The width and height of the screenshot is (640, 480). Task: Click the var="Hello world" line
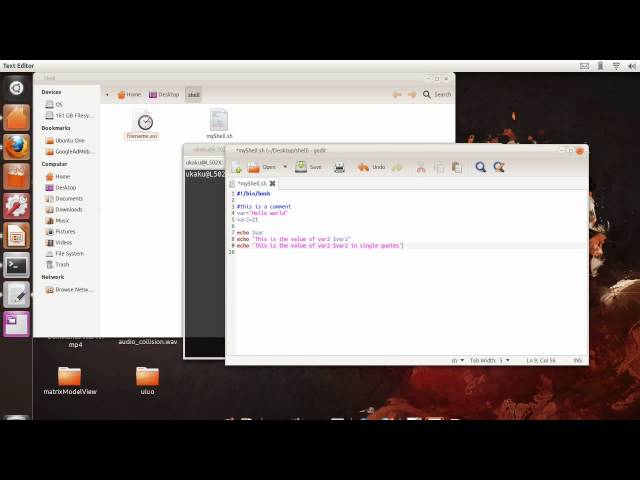pos(262,213)
